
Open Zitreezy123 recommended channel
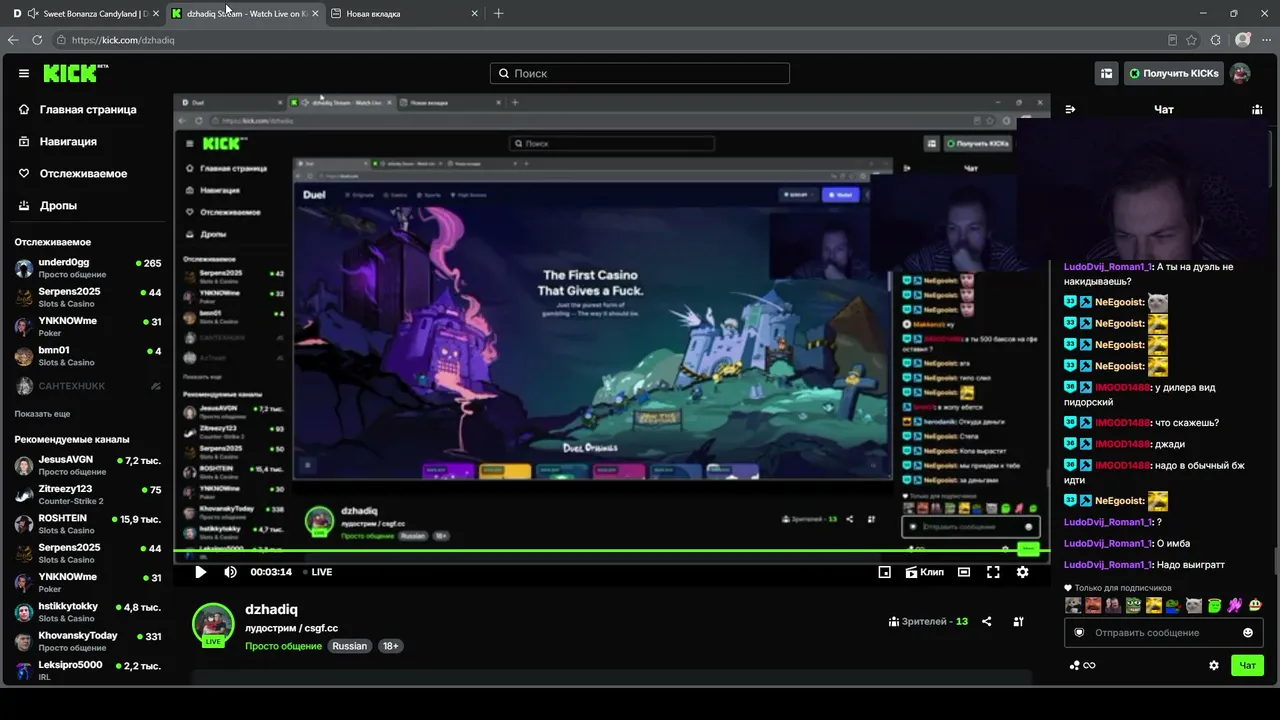tap(88, 494)
